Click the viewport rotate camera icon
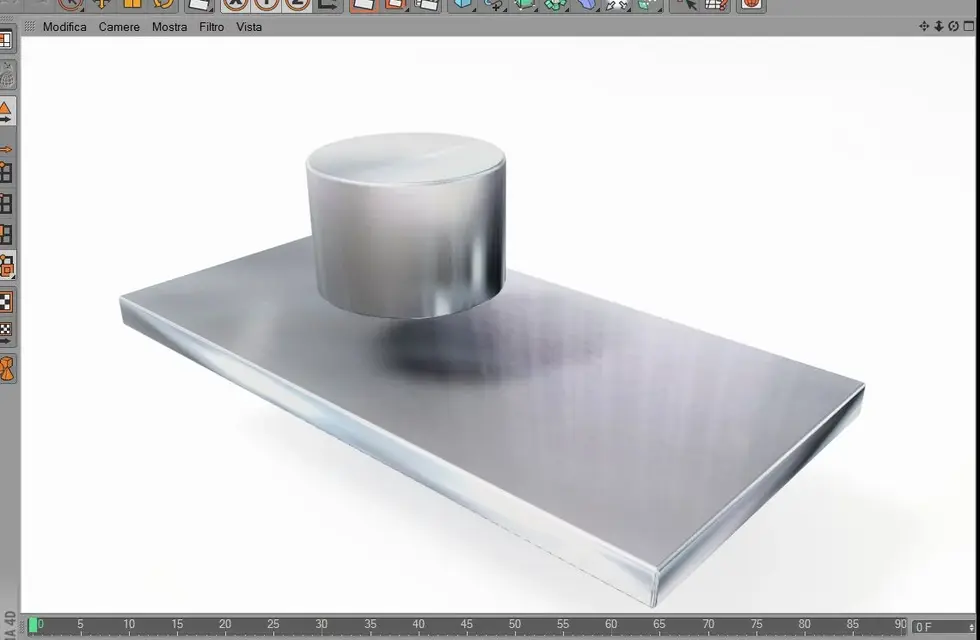Image resolution: width=980 pixels, height=640 pixels. click(953, 26)
